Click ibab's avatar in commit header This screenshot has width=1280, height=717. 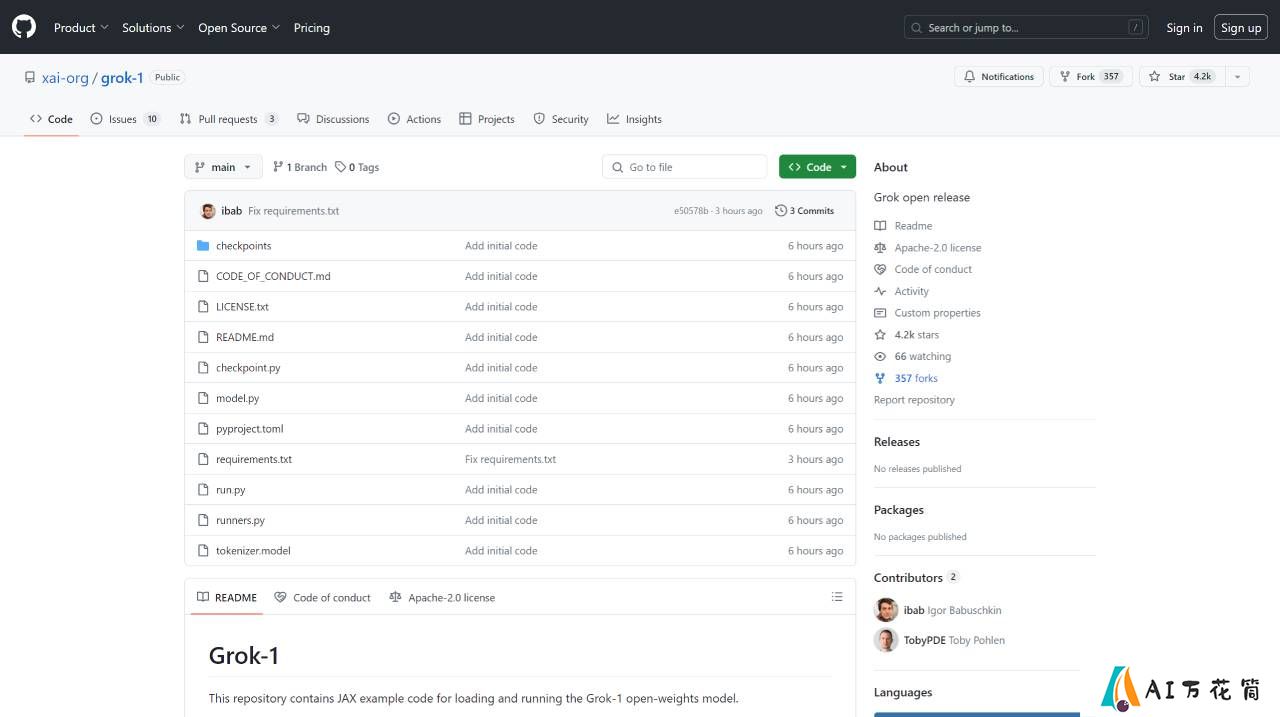tap(208, 211)
